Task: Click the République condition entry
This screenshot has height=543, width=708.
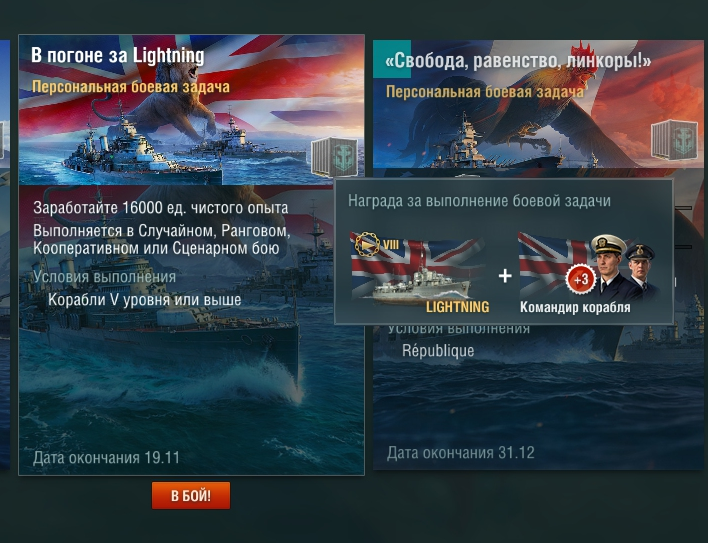Action: click(438, 350)
